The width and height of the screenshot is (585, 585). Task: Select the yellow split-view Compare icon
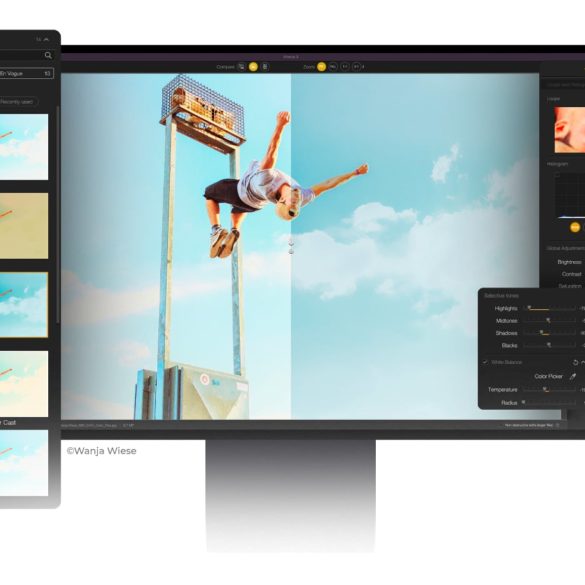253,67
